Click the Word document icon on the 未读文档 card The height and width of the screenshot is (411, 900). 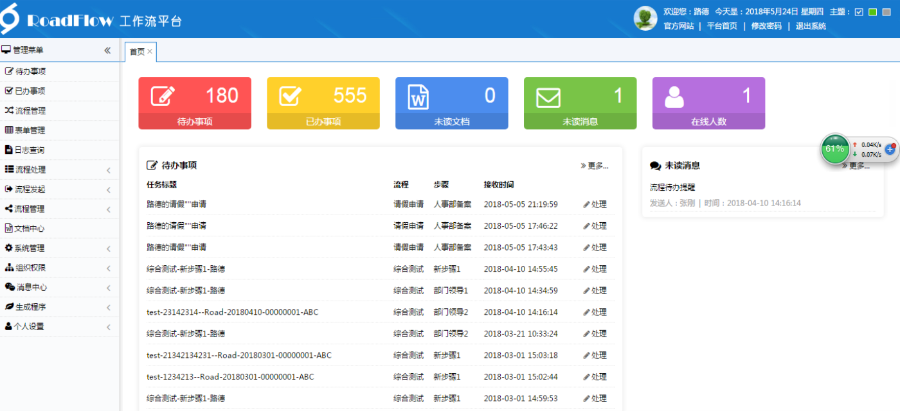418,96
